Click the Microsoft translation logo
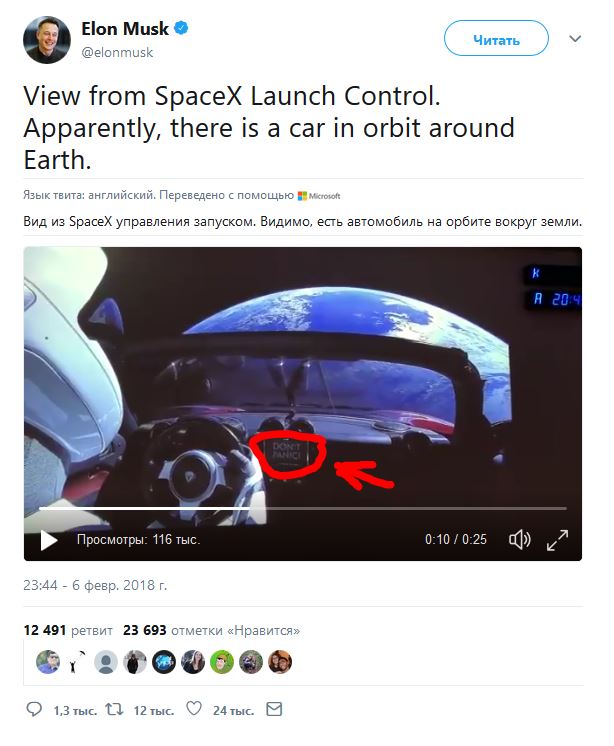The width and height of the screenshot is (614, 746). point(319,196)
